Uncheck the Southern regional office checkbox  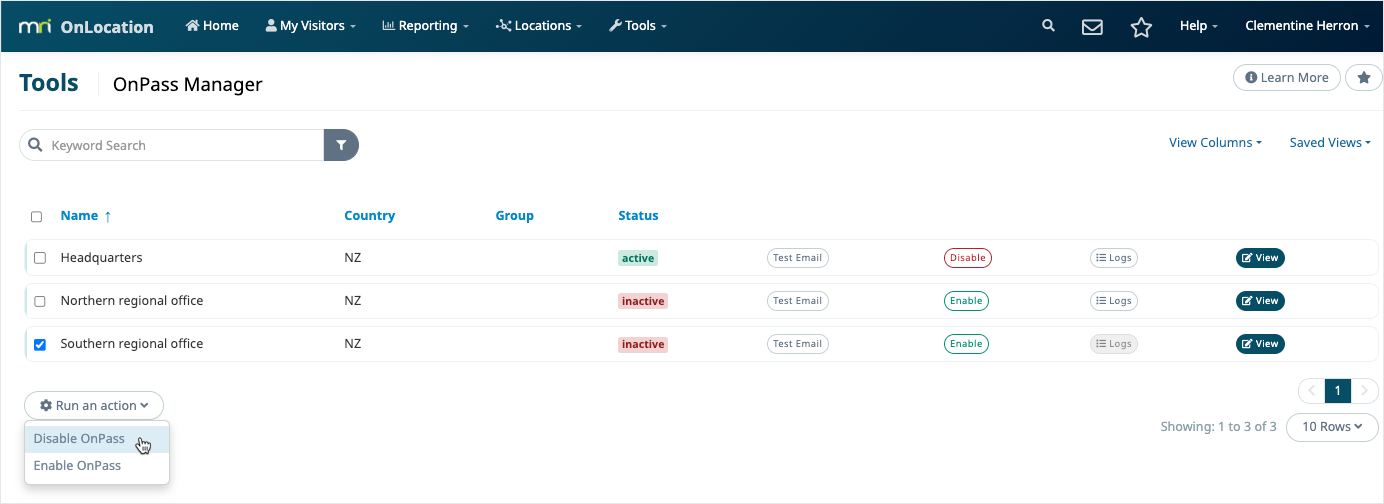[40, 344]
